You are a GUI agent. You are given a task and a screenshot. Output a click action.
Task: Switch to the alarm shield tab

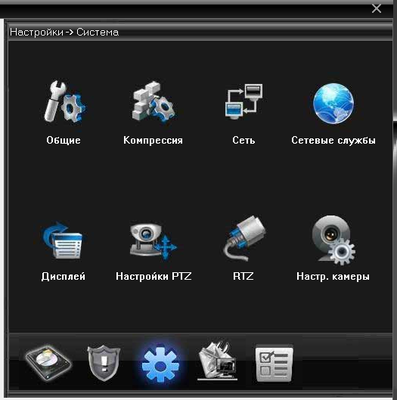103,363
